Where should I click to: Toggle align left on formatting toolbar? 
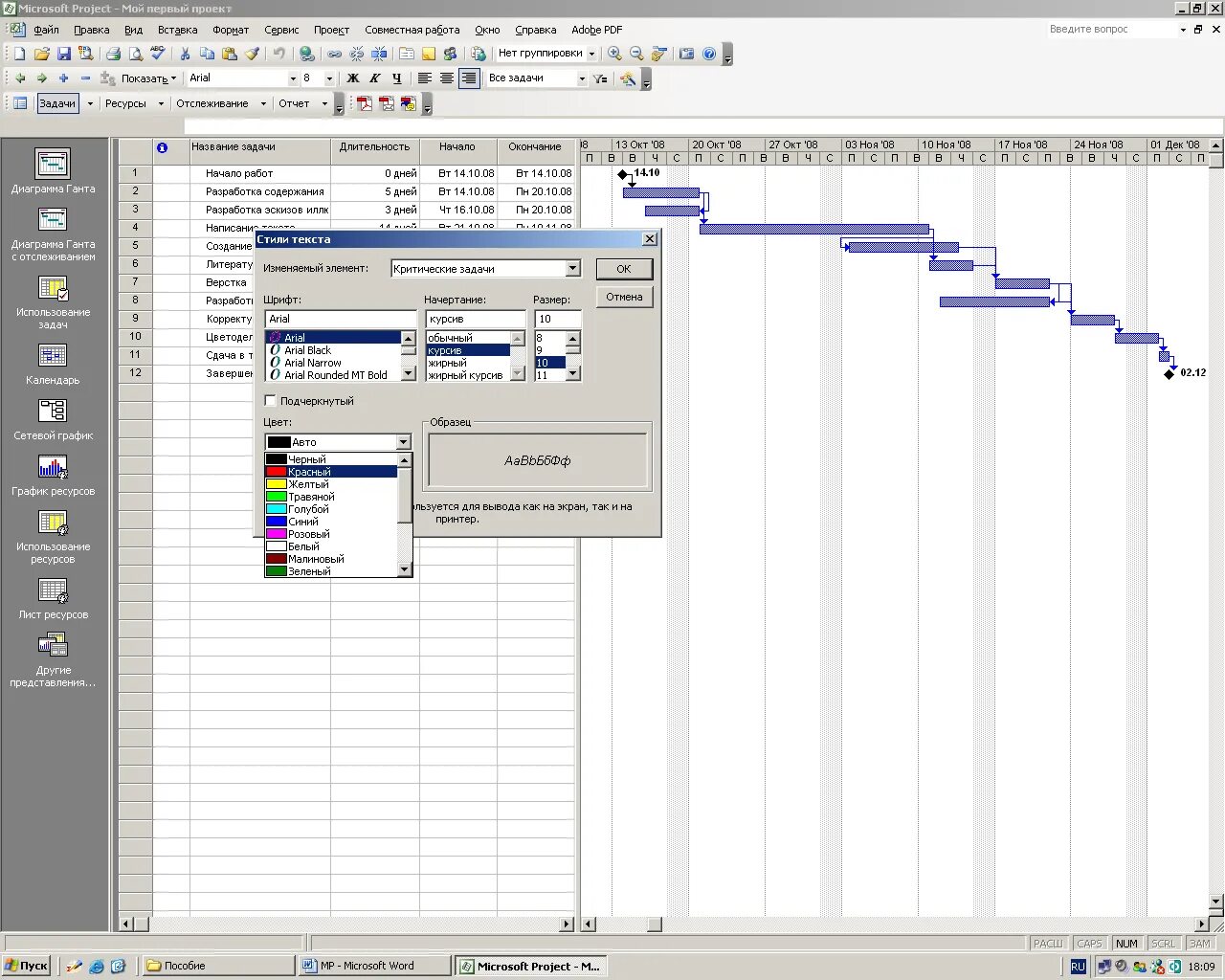425,78
